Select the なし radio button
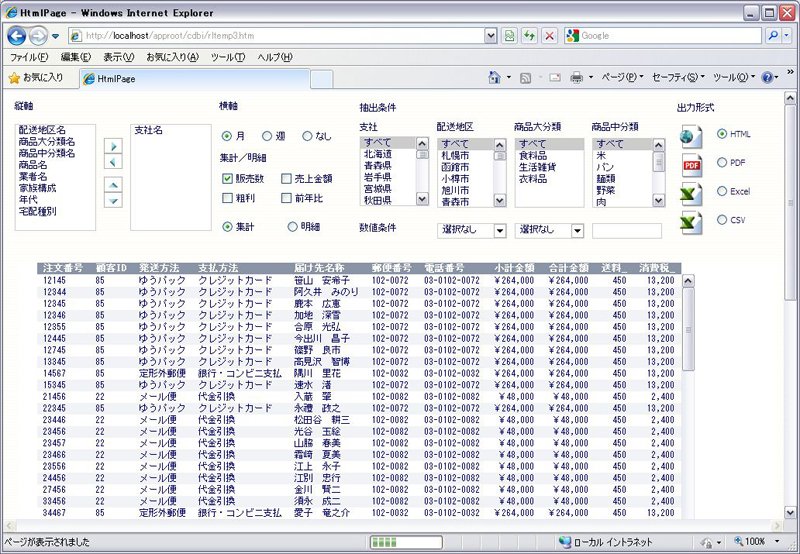 click(x=307, y=136)
